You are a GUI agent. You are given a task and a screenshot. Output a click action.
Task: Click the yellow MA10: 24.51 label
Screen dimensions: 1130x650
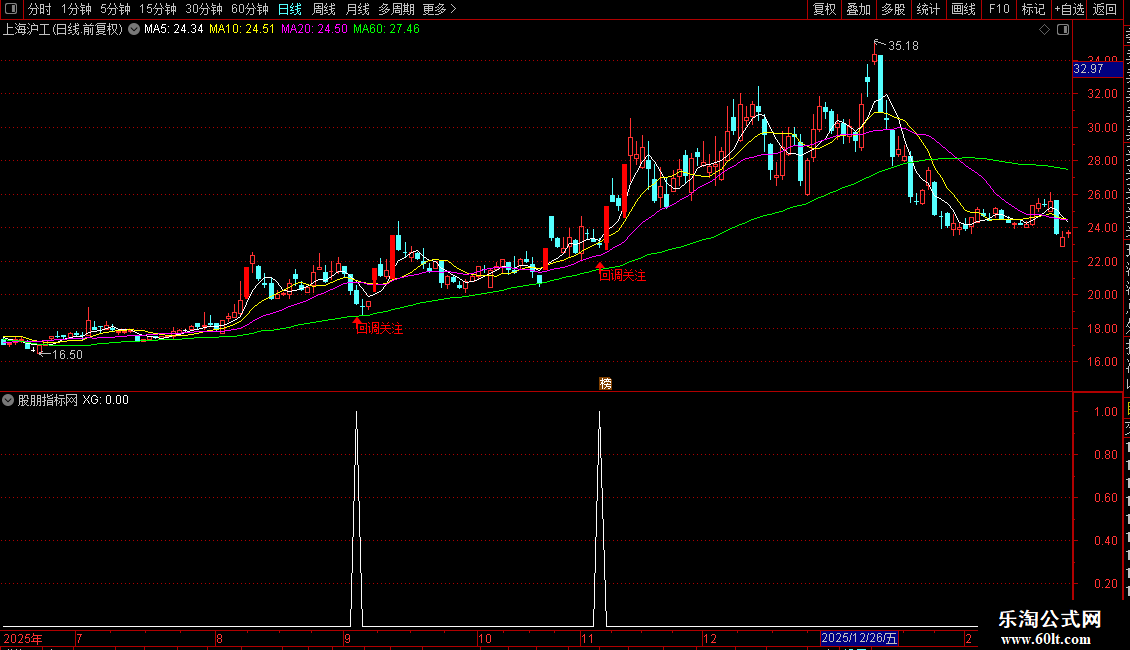click(x=242, y=30)
